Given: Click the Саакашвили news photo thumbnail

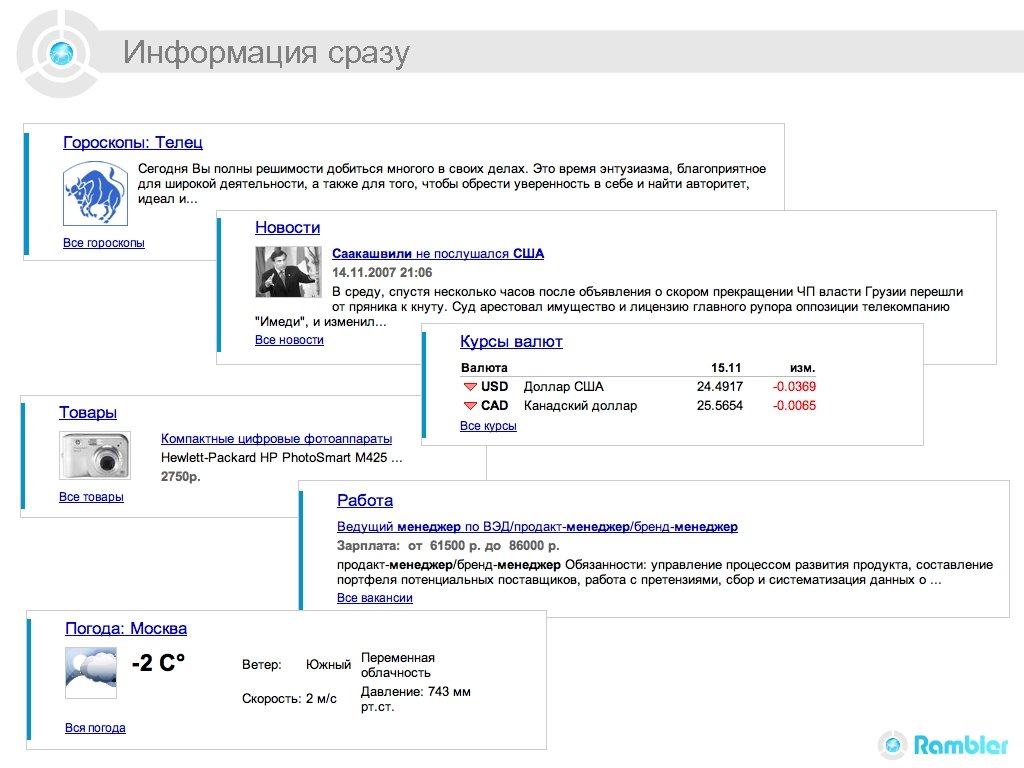Looking at the screenshot, I should click(288, 272).
